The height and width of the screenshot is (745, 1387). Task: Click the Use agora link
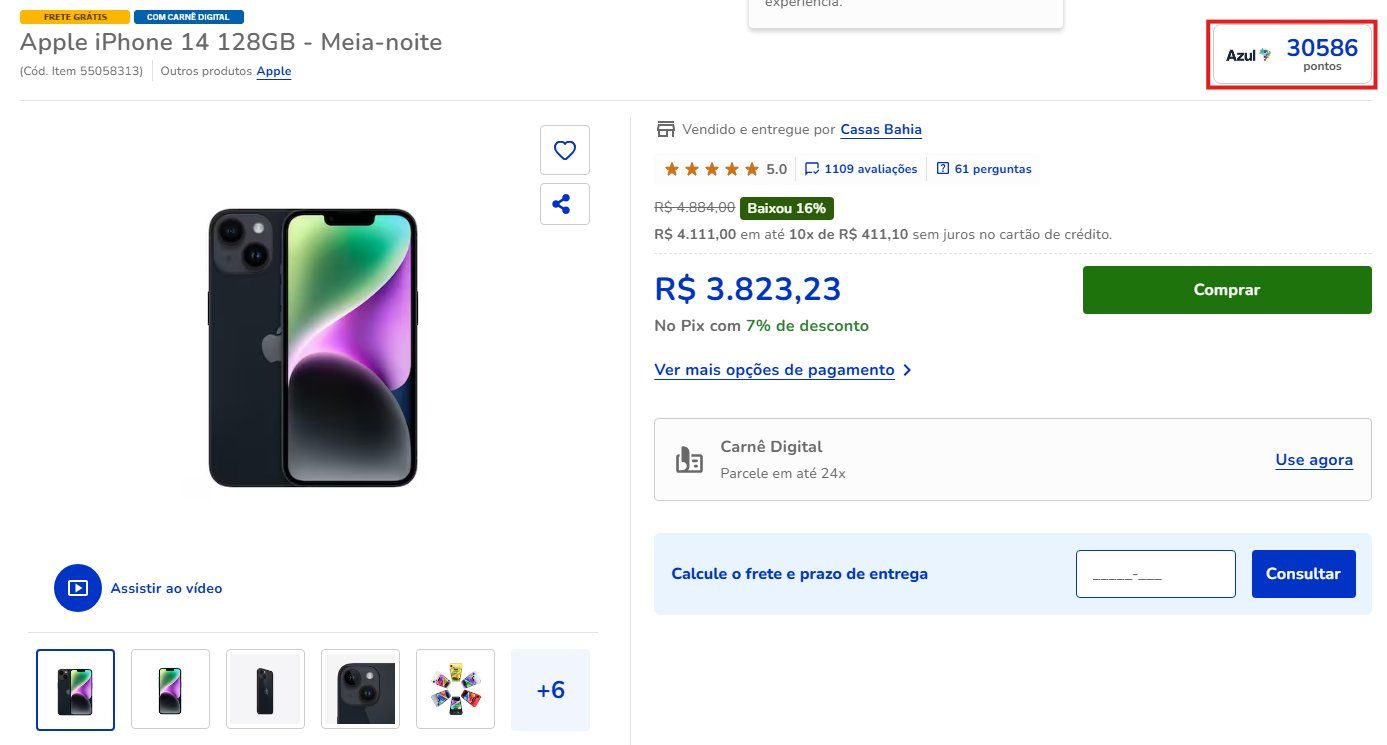click(1314, 460)
